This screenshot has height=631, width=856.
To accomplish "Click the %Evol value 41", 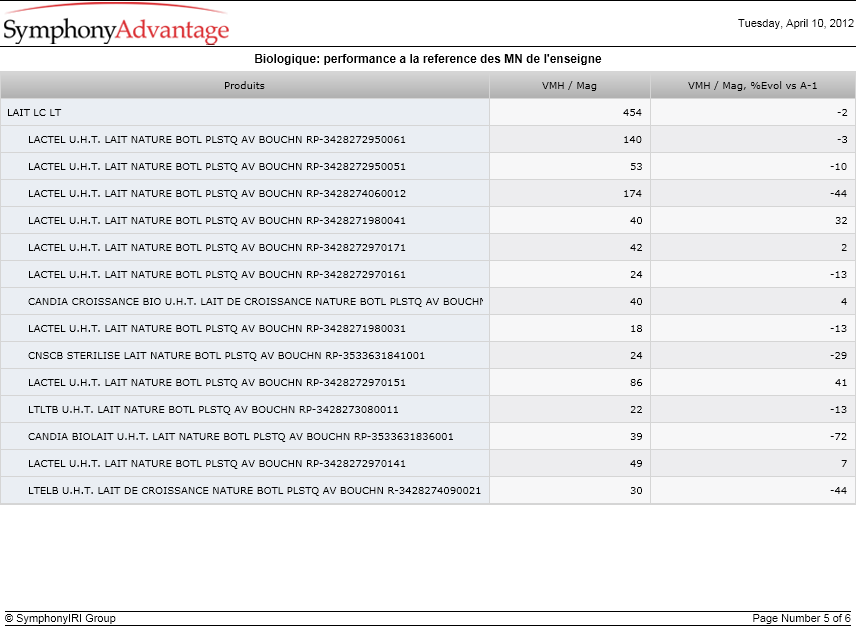I will (841, 383).
